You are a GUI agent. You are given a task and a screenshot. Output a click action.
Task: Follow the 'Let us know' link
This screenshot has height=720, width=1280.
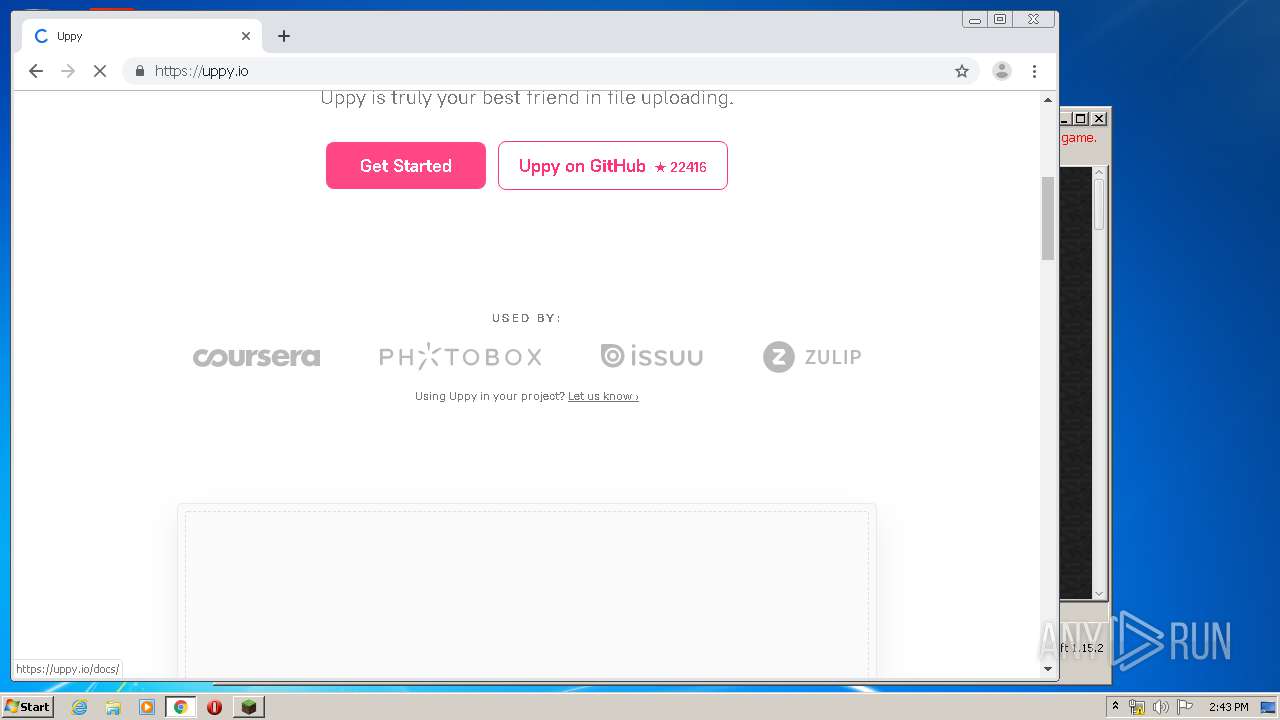tap(603, 396)
